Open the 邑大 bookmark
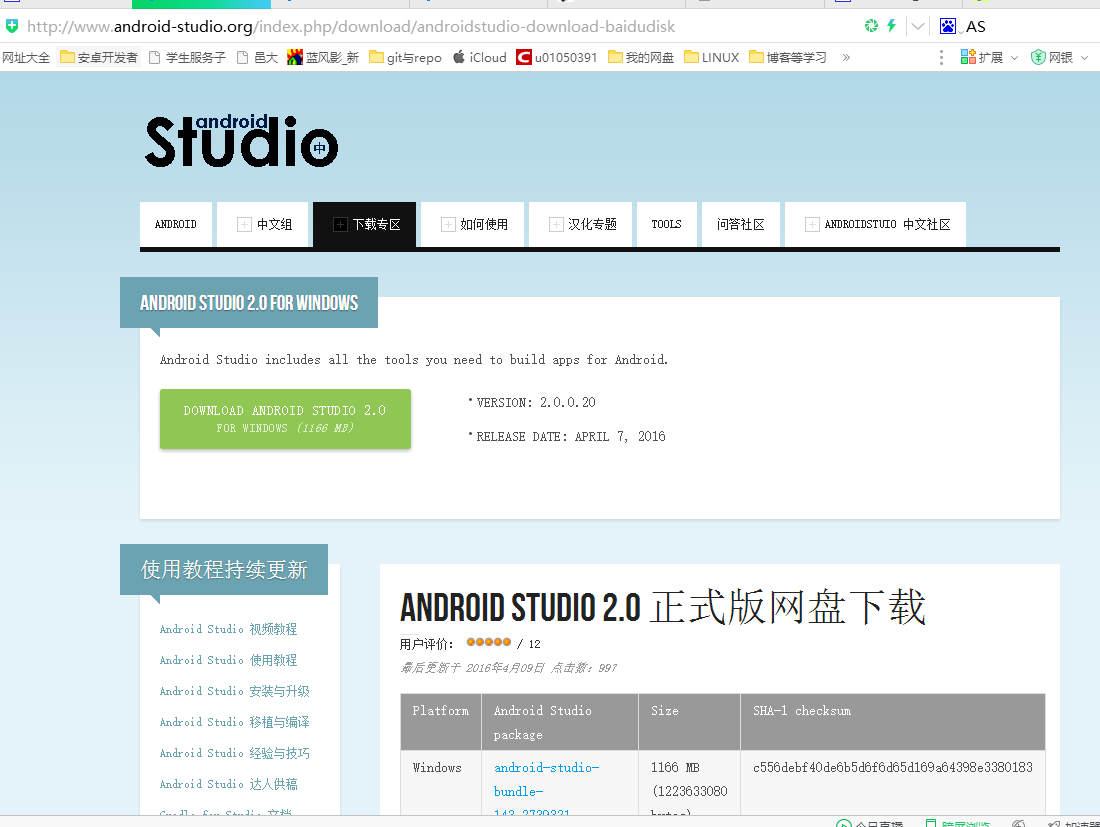Image resolution: width=1100 pixels, height=827 pixels. coord(257,58)
